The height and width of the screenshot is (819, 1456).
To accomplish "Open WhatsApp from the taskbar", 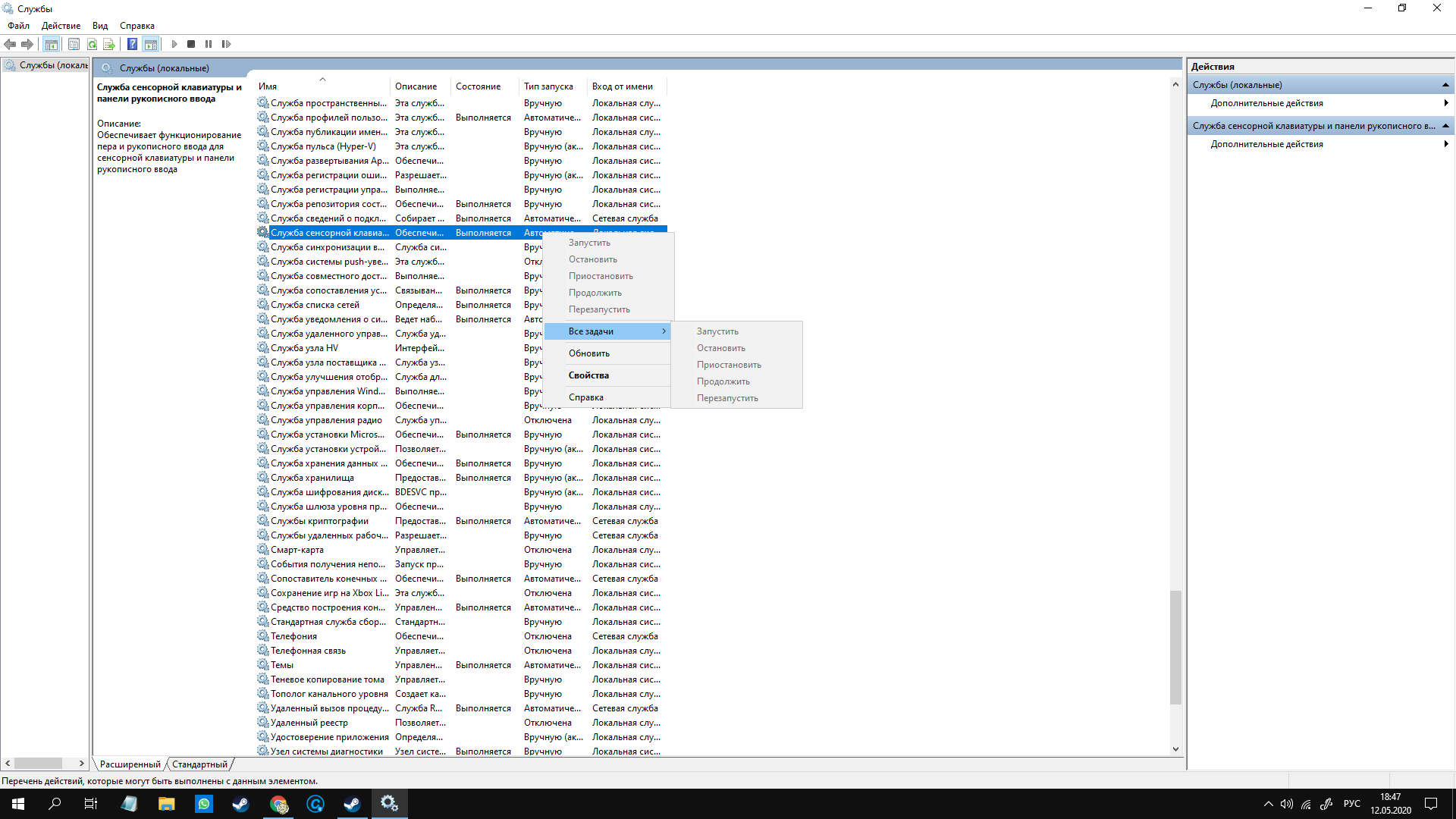I will pos(204,804).
